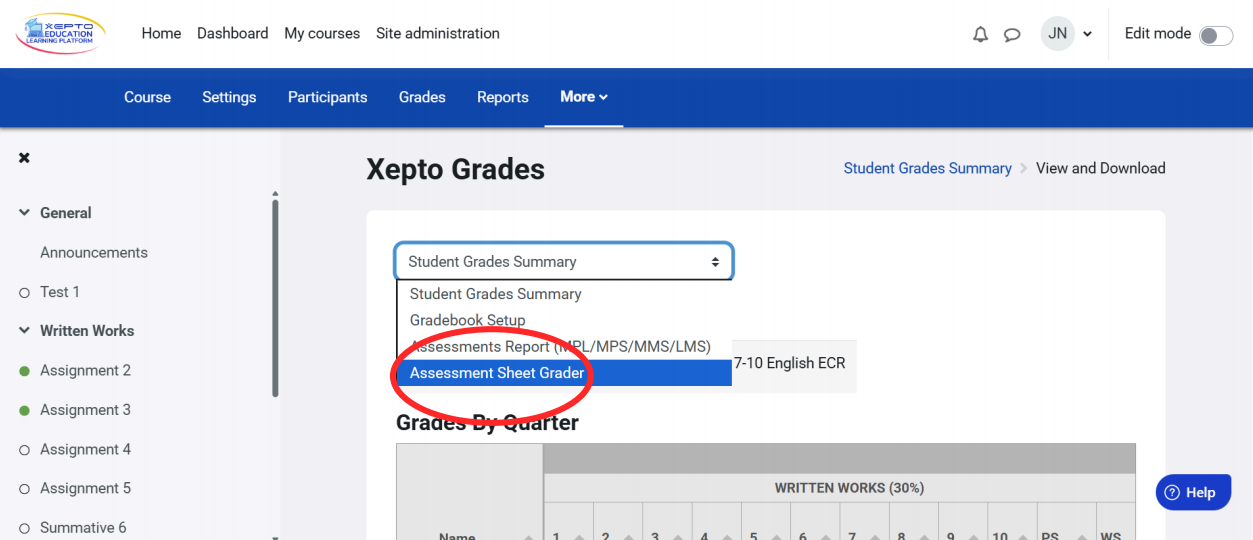Click the WRITTEN WORKS (30%) header

[x=849, y=488]
